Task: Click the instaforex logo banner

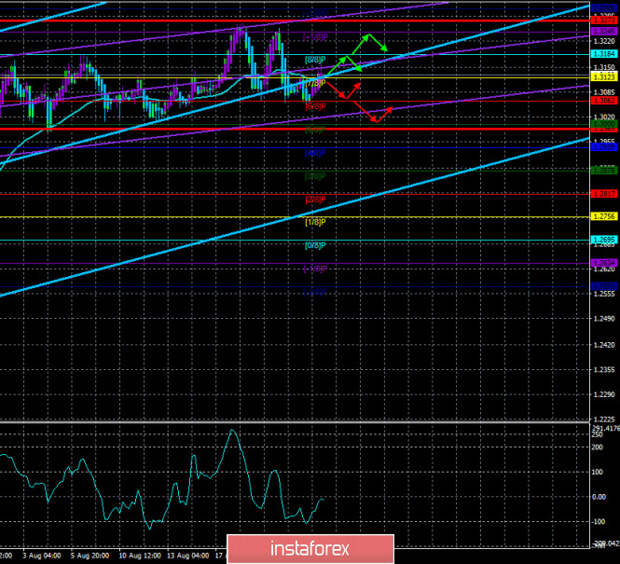Action: click(310, 549)
